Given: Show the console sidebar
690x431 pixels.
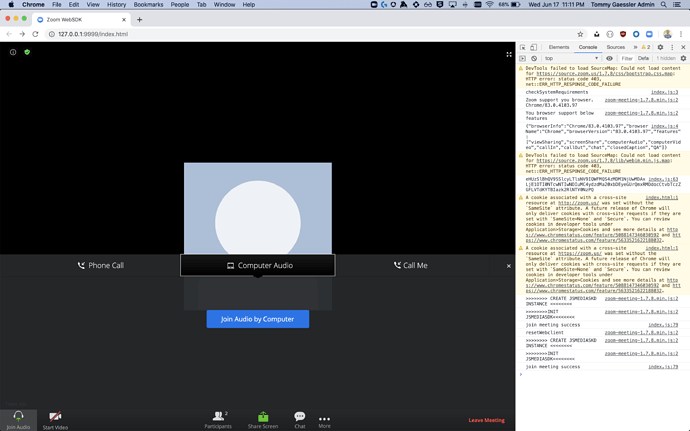Looking at the screenshot, I should [x=522, y=58].
